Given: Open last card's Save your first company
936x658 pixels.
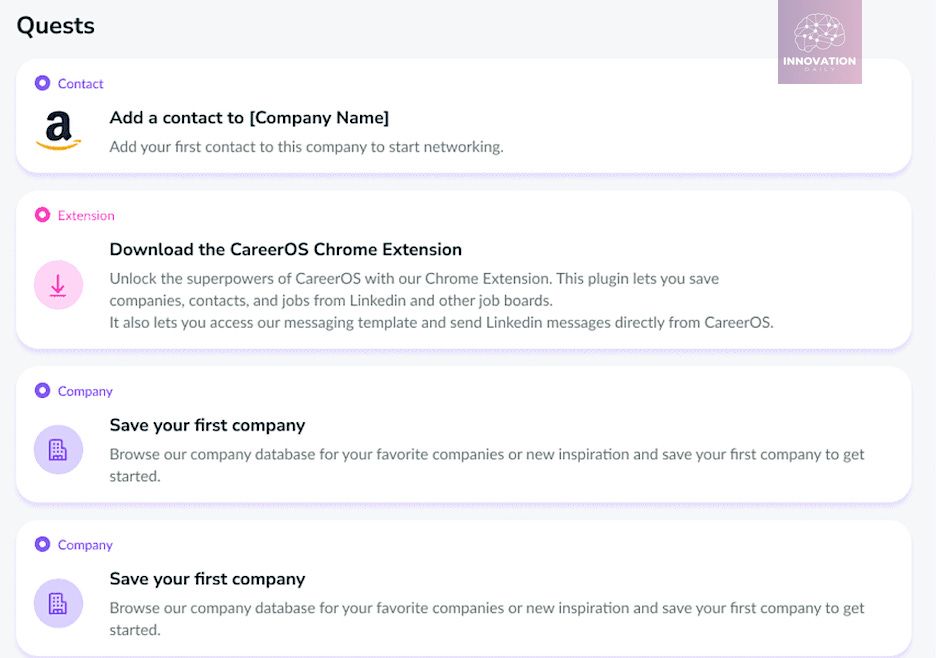Looking at the screenshot, I should tap(207, 580).
